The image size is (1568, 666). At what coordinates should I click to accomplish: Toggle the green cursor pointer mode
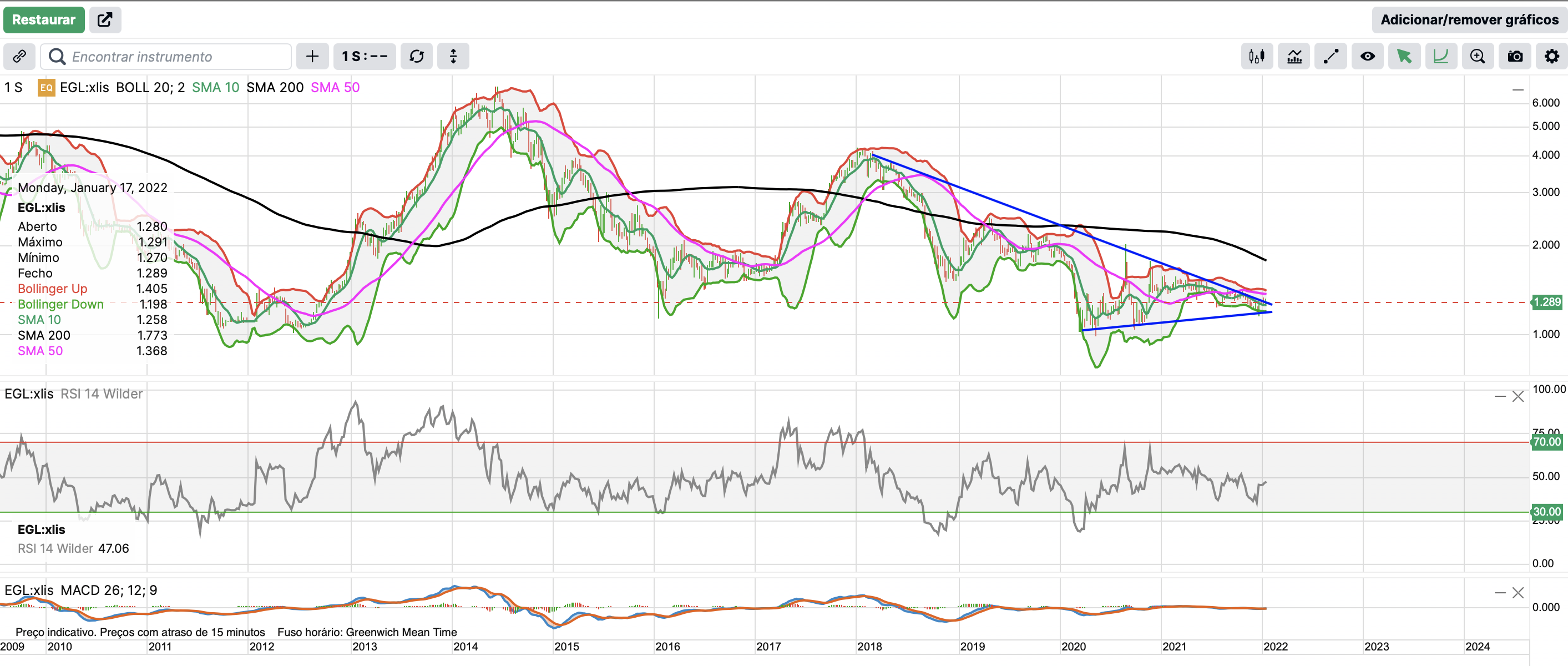point(1404,57)
